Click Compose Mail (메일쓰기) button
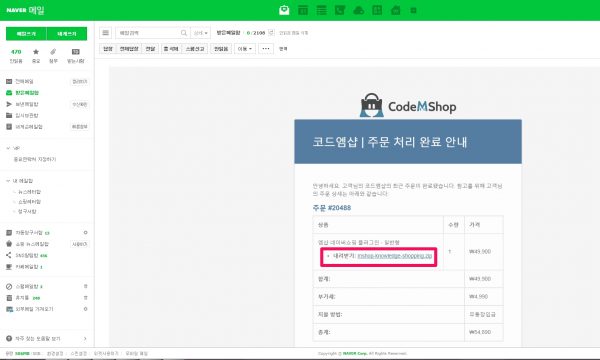600x360 pixels. click(26, 34)
